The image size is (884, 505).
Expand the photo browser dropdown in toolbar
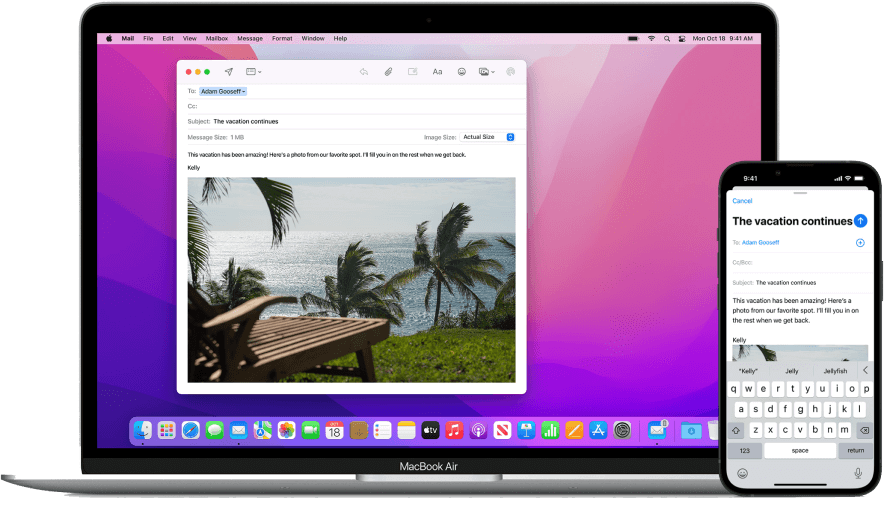[487, 72]
